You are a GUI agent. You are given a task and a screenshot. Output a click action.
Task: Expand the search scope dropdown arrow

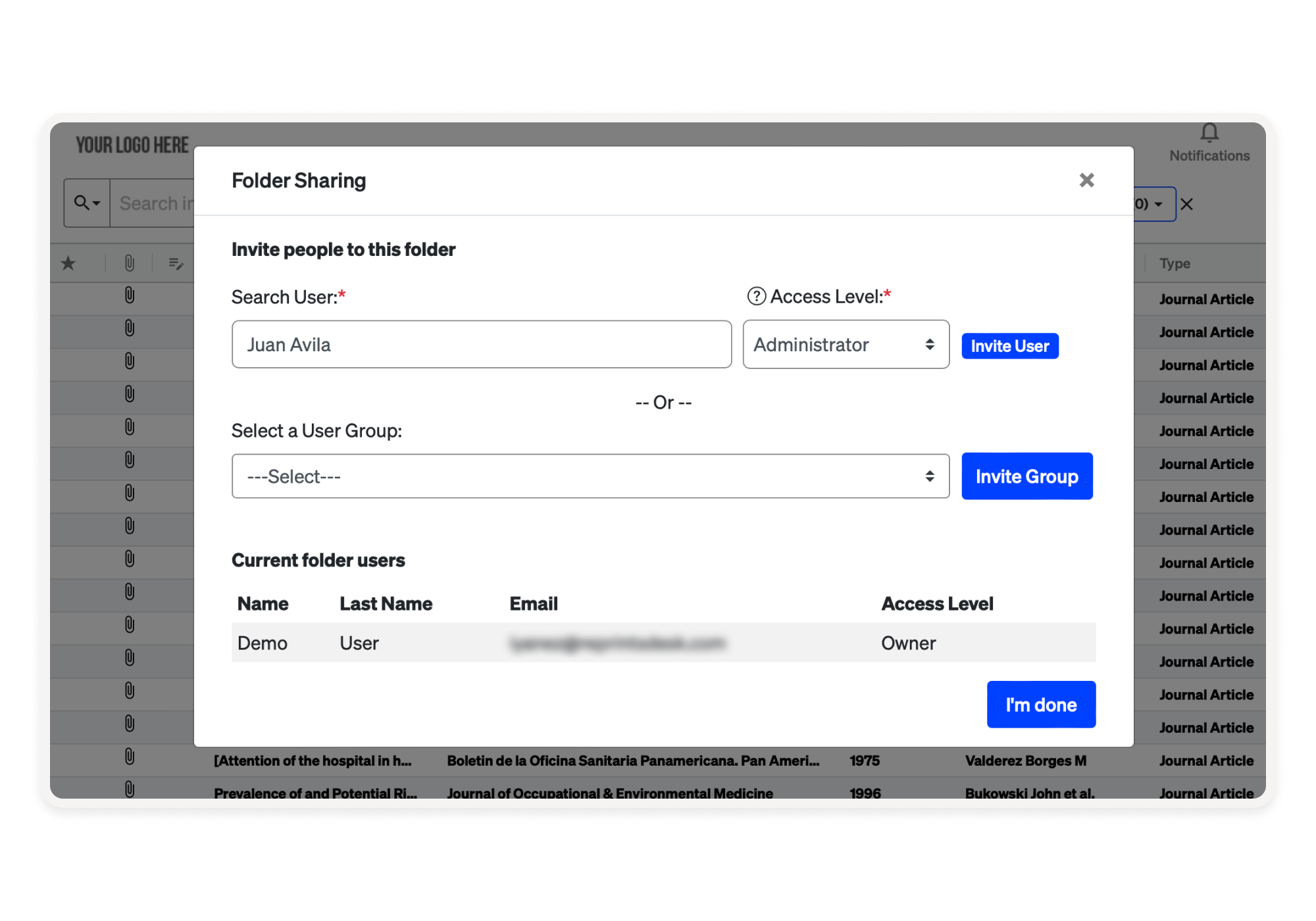96,204
